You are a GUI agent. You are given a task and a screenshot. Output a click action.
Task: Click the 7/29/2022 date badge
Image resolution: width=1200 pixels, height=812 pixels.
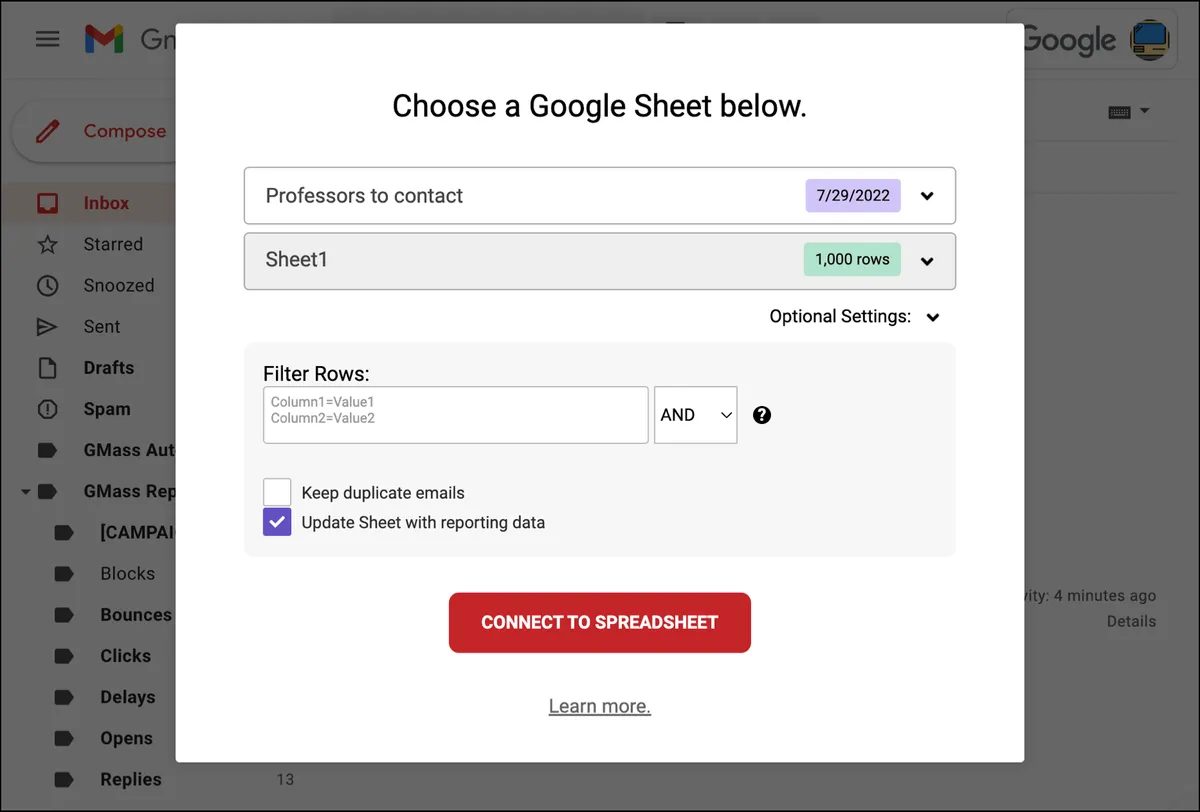coord(853,195)
